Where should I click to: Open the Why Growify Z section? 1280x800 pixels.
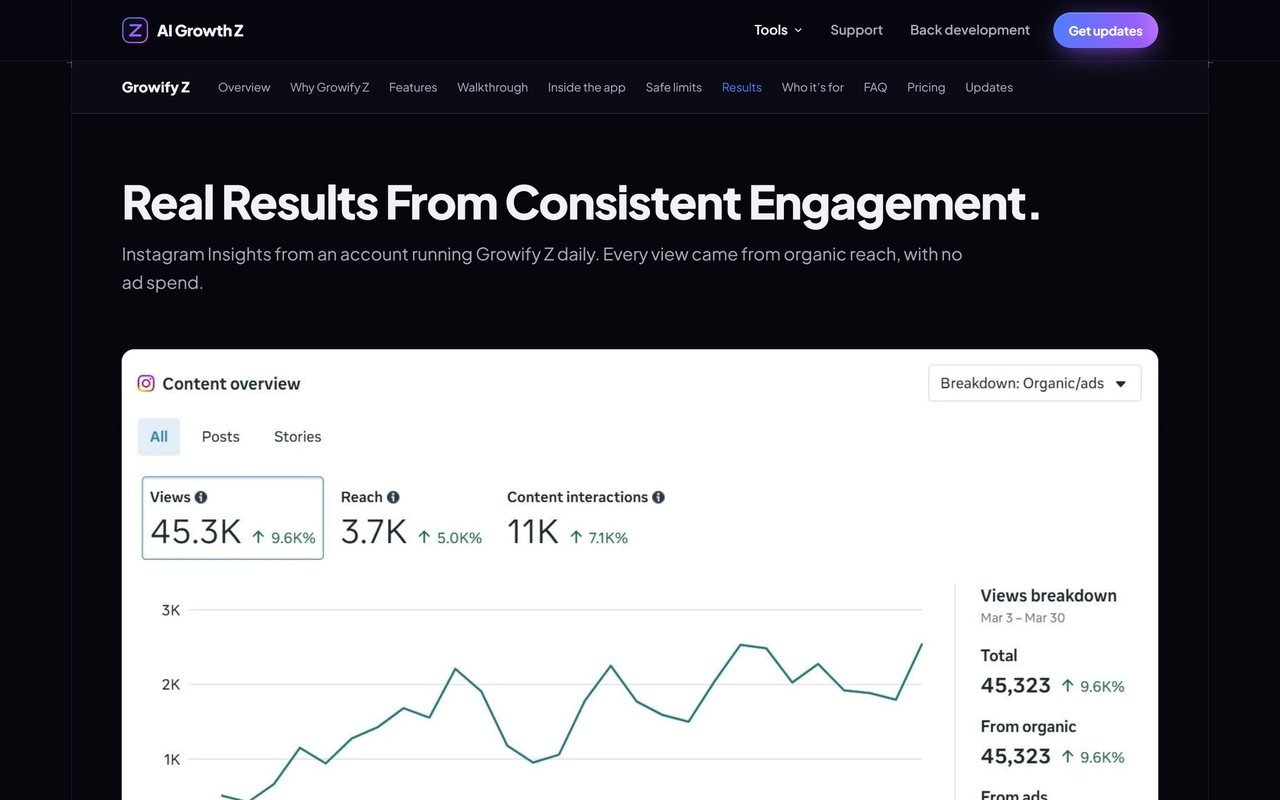[330, 87]
